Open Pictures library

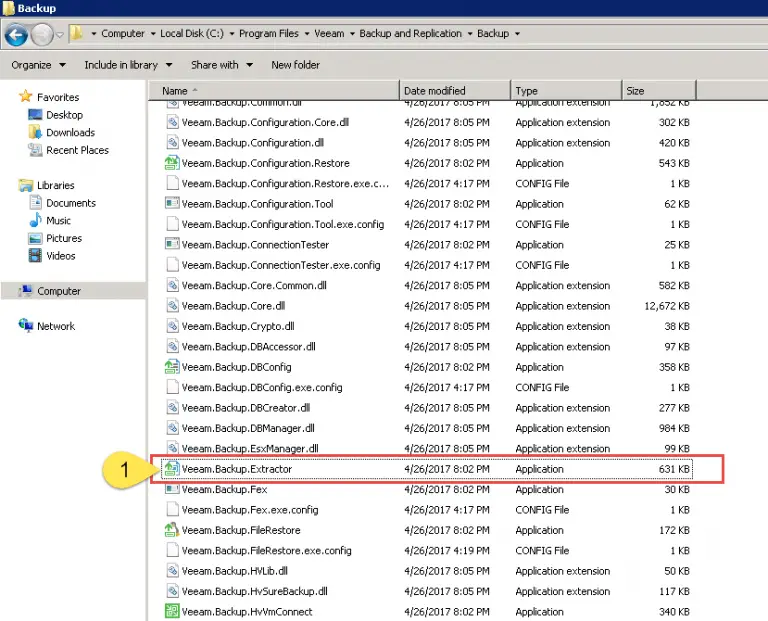64,238
